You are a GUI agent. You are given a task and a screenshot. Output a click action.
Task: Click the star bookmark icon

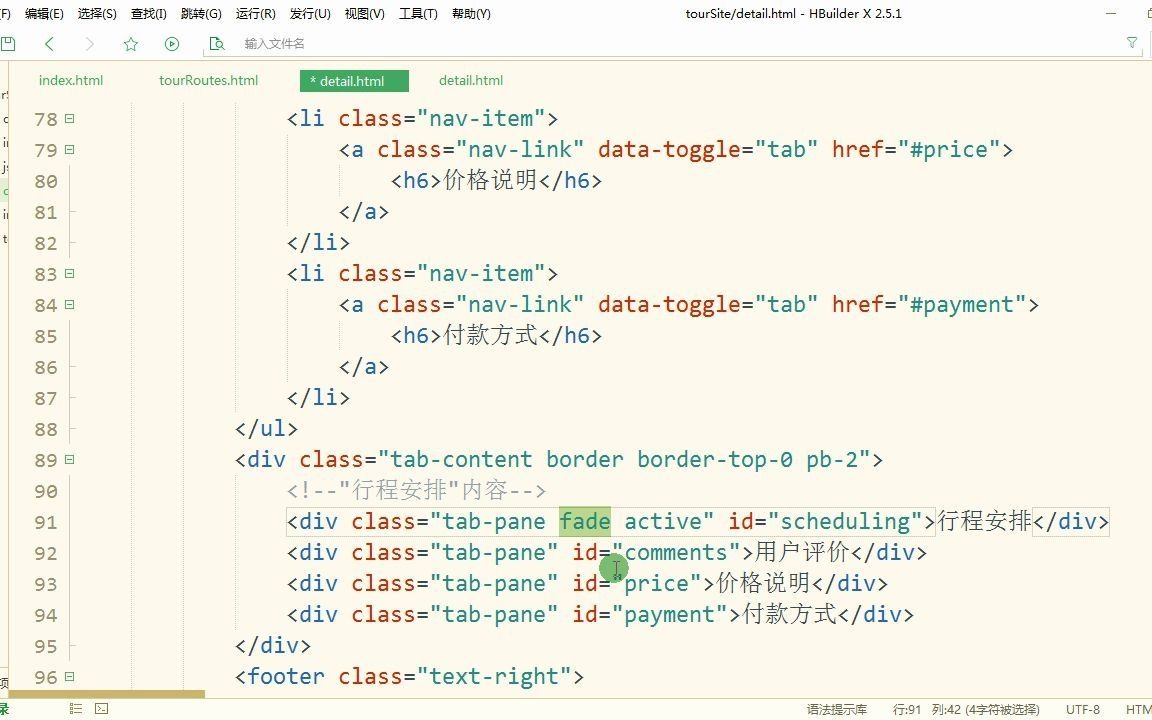[130, 44]
